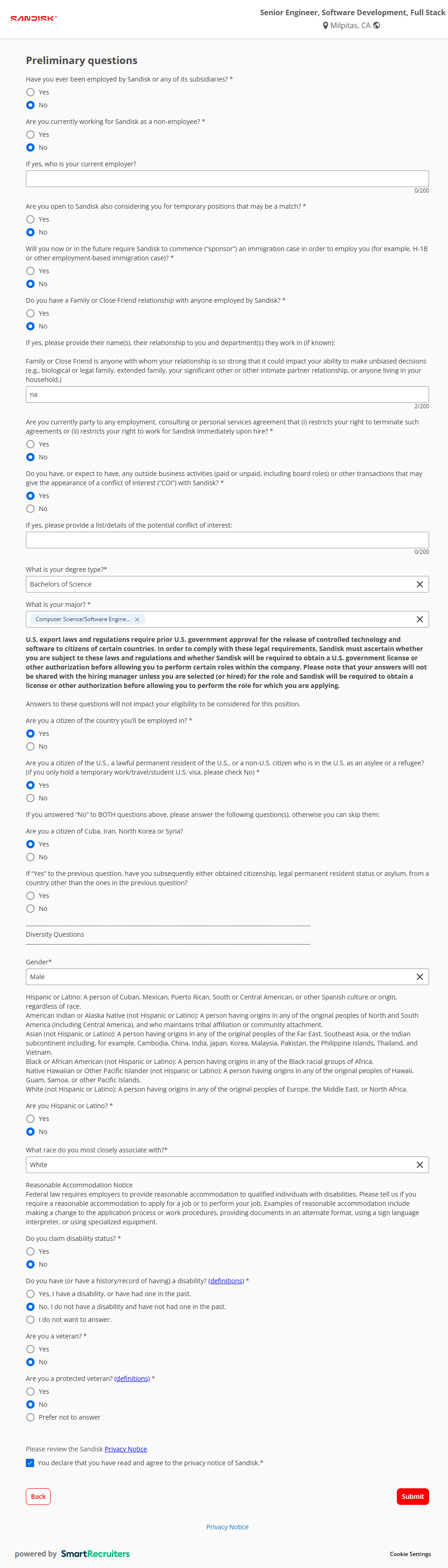The height and width of the screenshot is (1568, 448).
Task: Clear the Male gender selection
Action: 419,977
